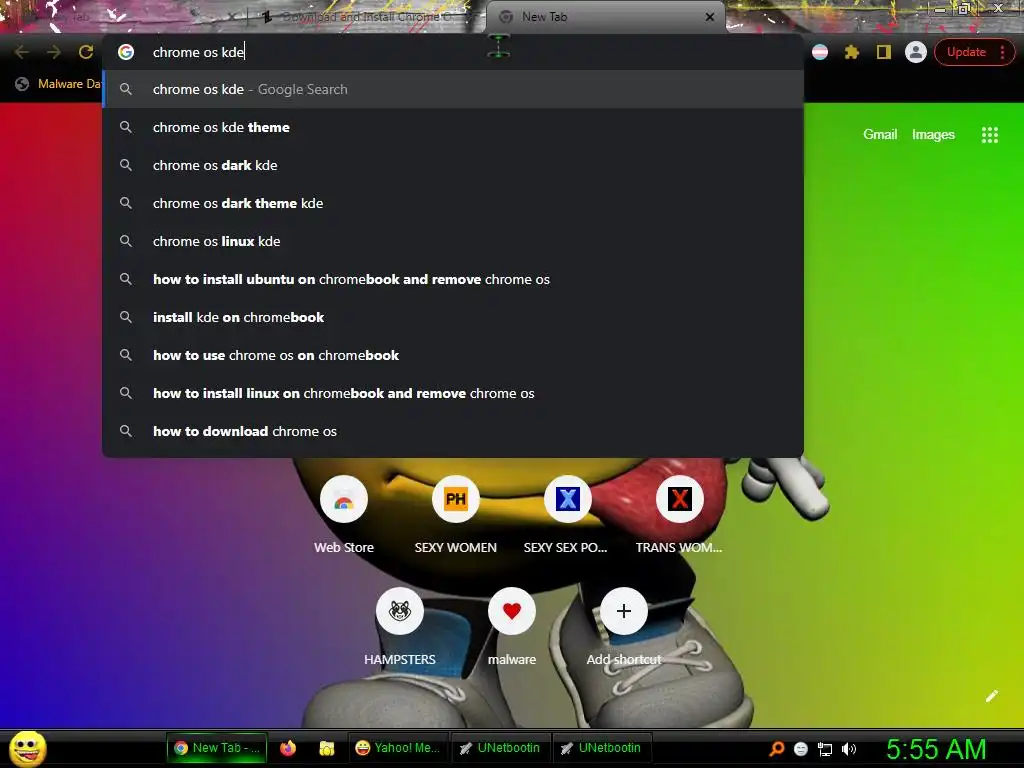Click the tray search magnifier icon
The image size is (1024, 768).
pyautogui.click(x=776, y=749)
